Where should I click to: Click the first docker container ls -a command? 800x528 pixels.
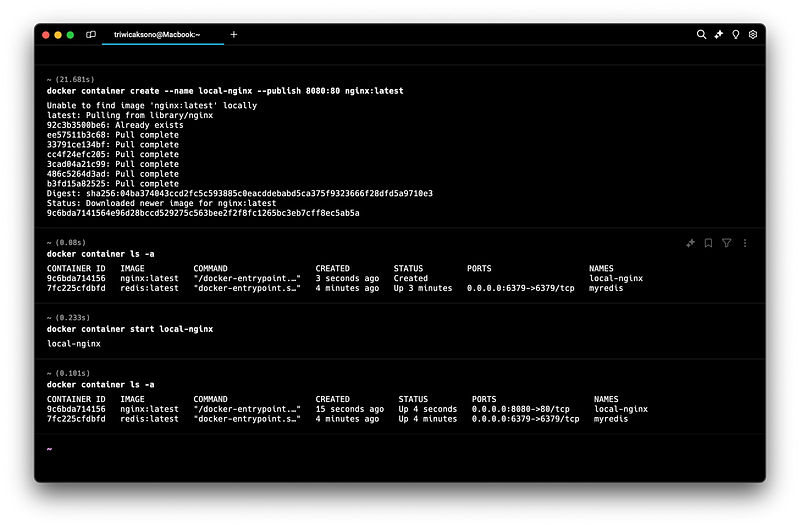(101, 254)
